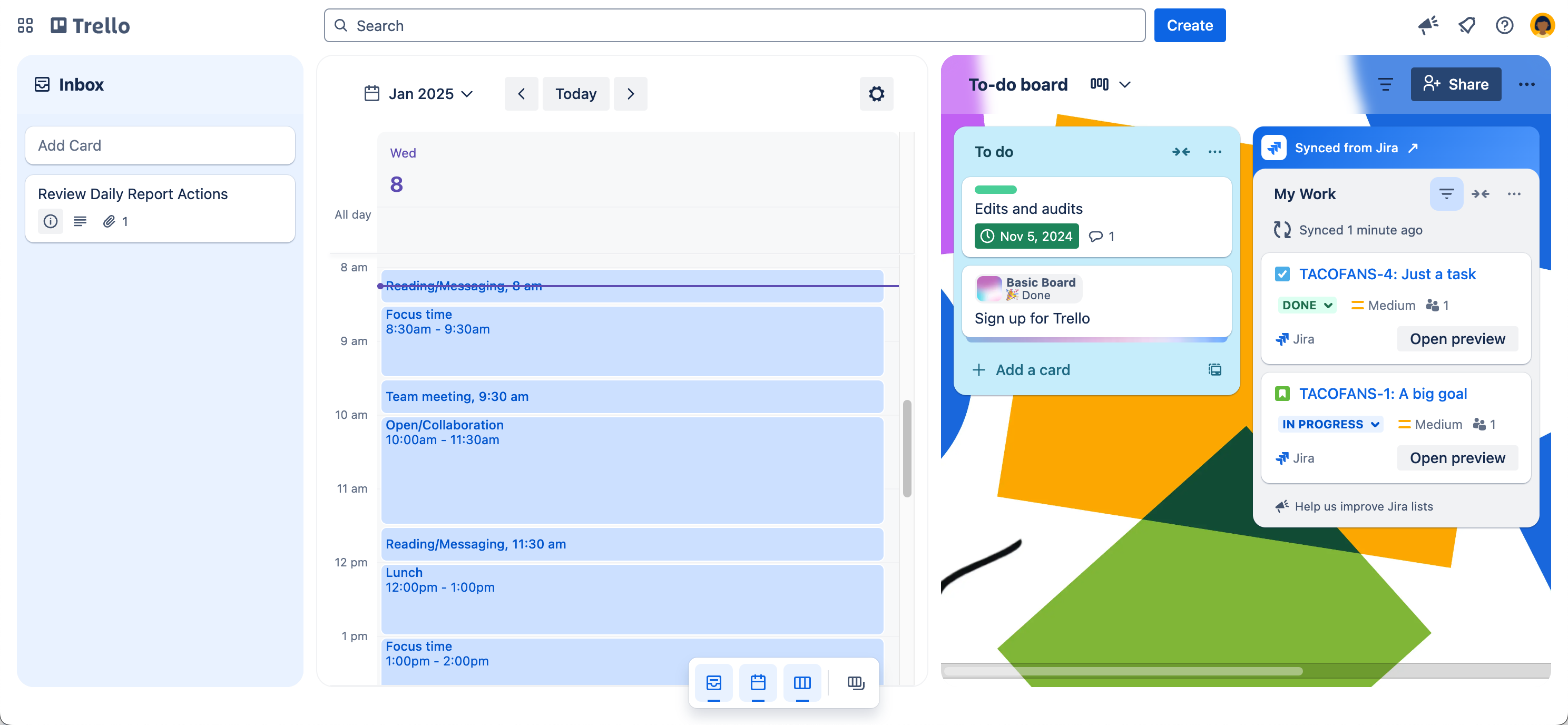This screenshot has width=1568, height=725.
Task: Open Focus time 8:30am event
Action: pyautogui.click(x=632, y=341)
